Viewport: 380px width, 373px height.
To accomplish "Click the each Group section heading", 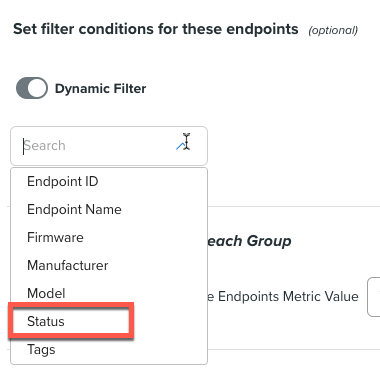I will coord(249,241).
